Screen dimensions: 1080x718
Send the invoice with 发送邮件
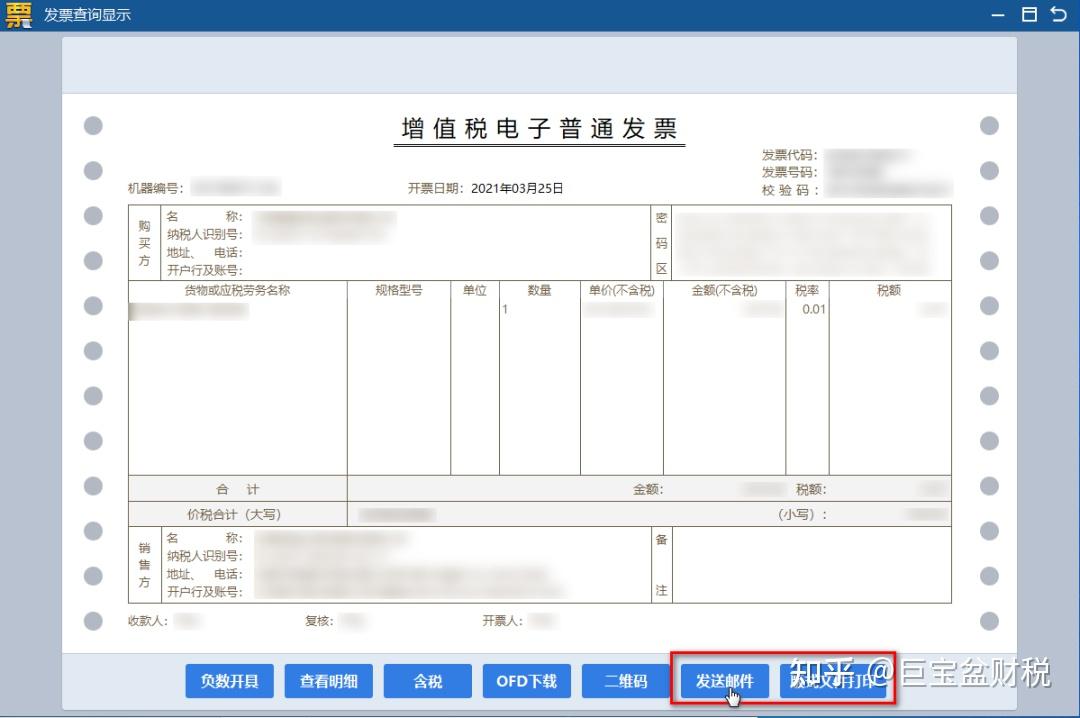(725, 681)
